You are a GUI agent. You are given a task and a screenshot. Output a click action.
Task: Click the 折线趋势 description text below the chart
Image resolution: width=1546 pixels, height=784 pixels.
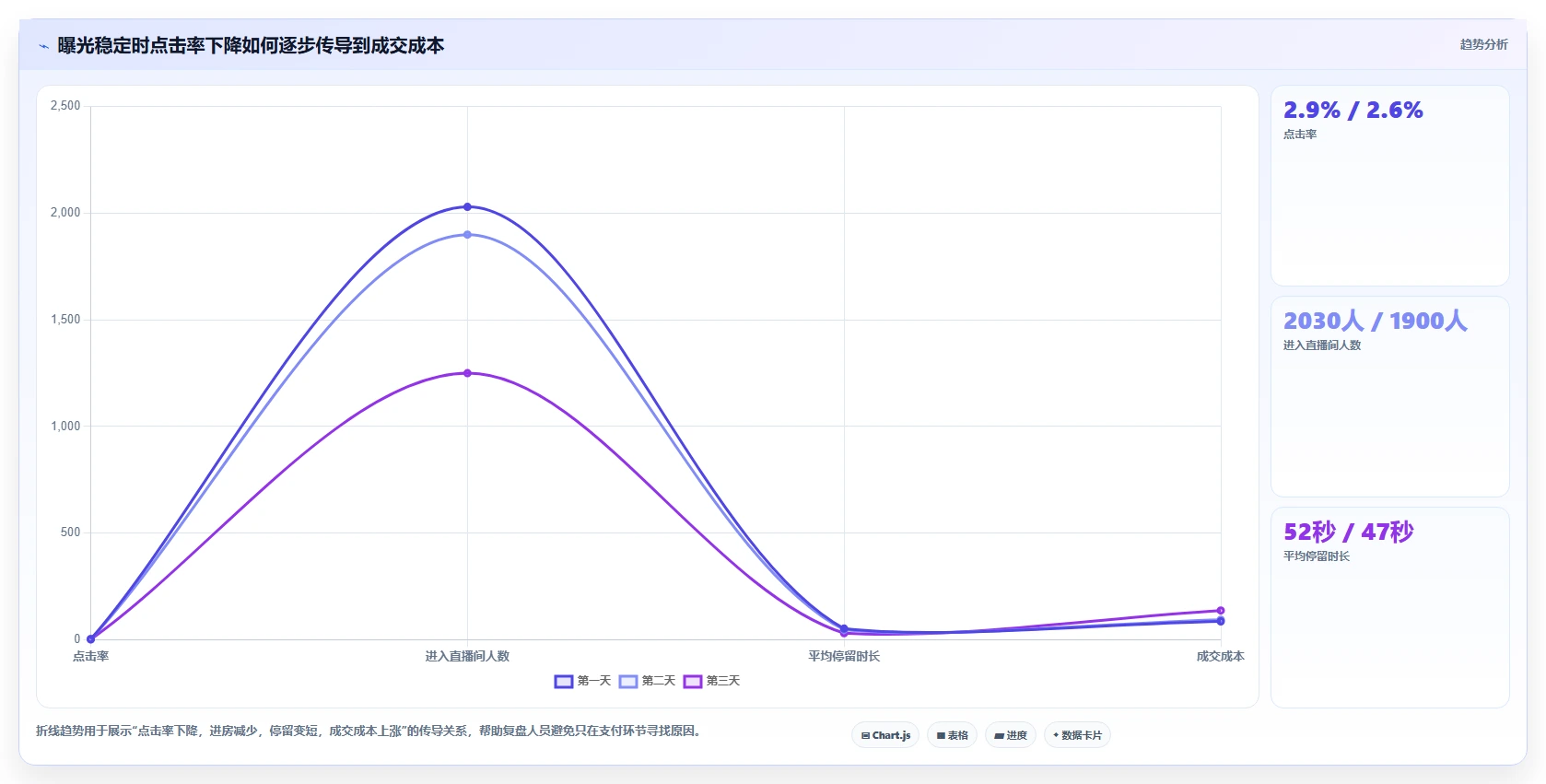tap(370, 731)
